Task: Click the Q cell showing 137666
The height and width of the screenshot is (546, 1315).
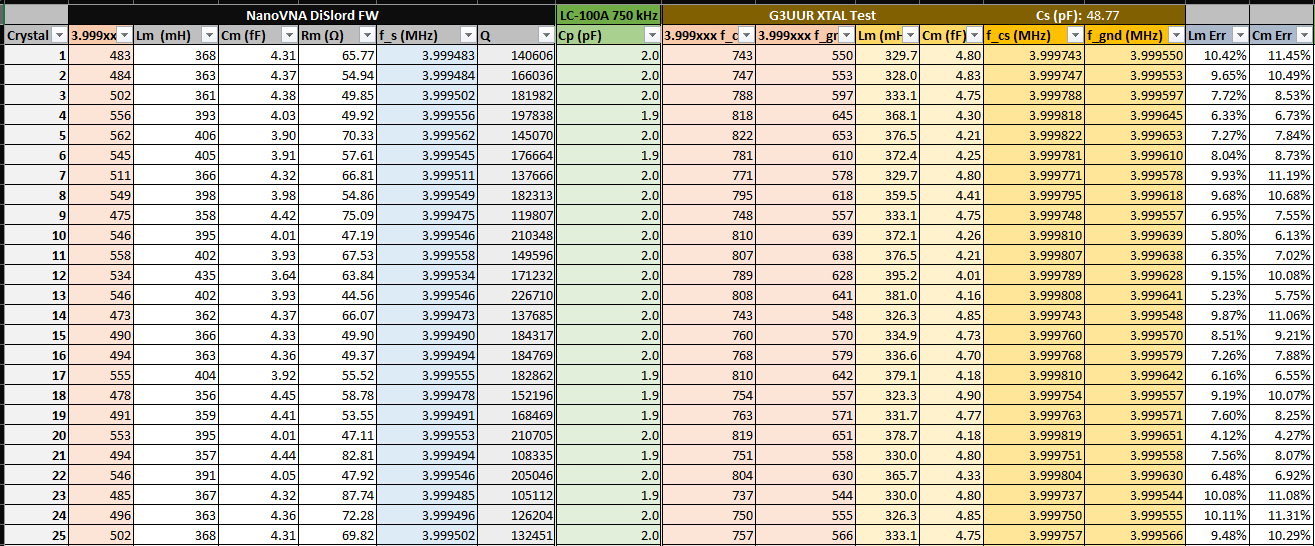Action: tap(517, 176)
